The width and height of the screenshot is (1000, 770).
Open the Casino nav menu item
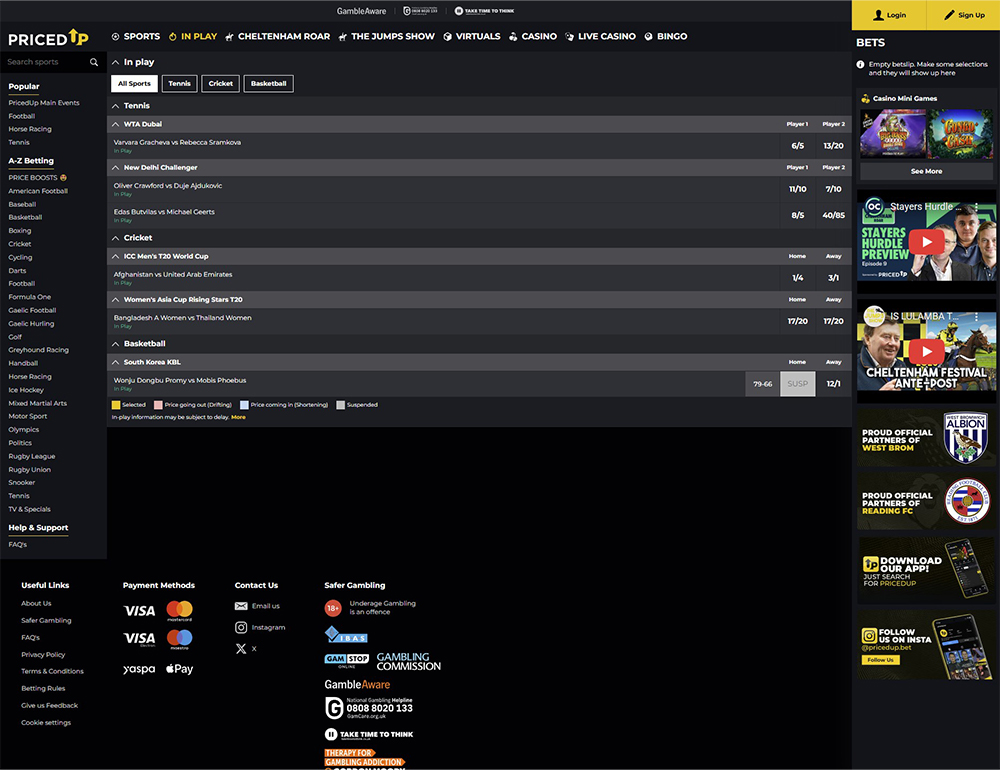click(532, 36)
